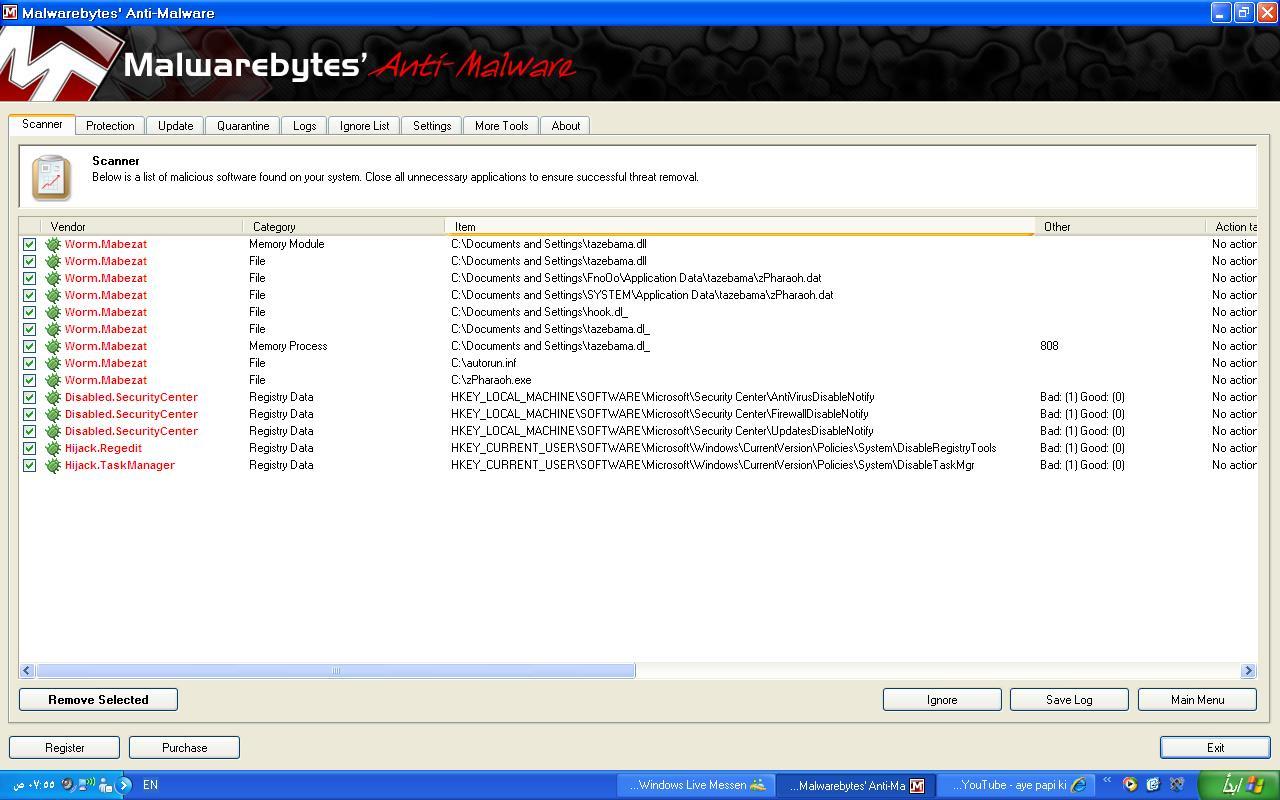Click the media player quick launch icon
The height and width of the screenshot is (800, 1280).
pos(1130,785)
